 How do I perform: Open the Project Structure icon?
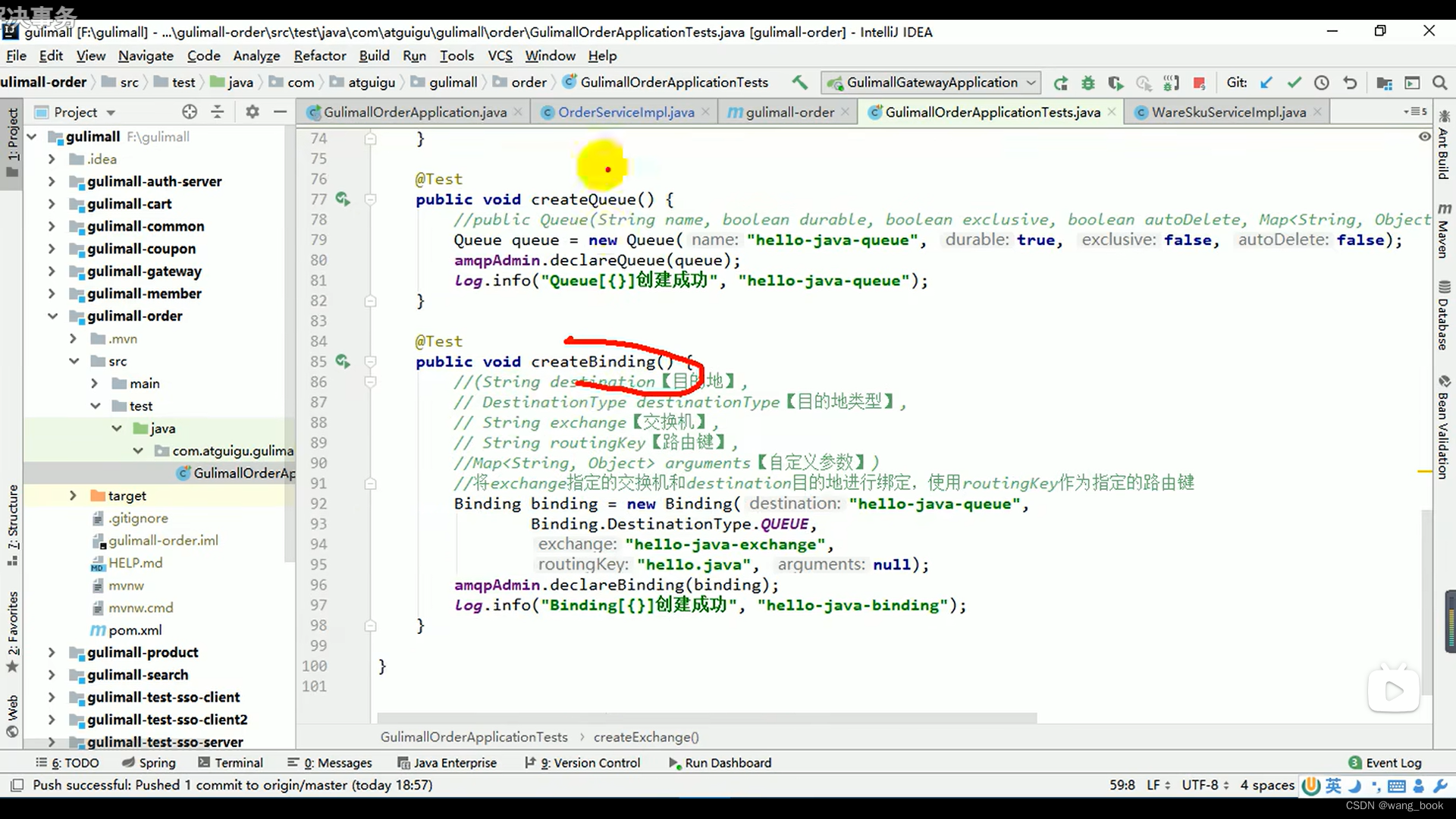1384,83
